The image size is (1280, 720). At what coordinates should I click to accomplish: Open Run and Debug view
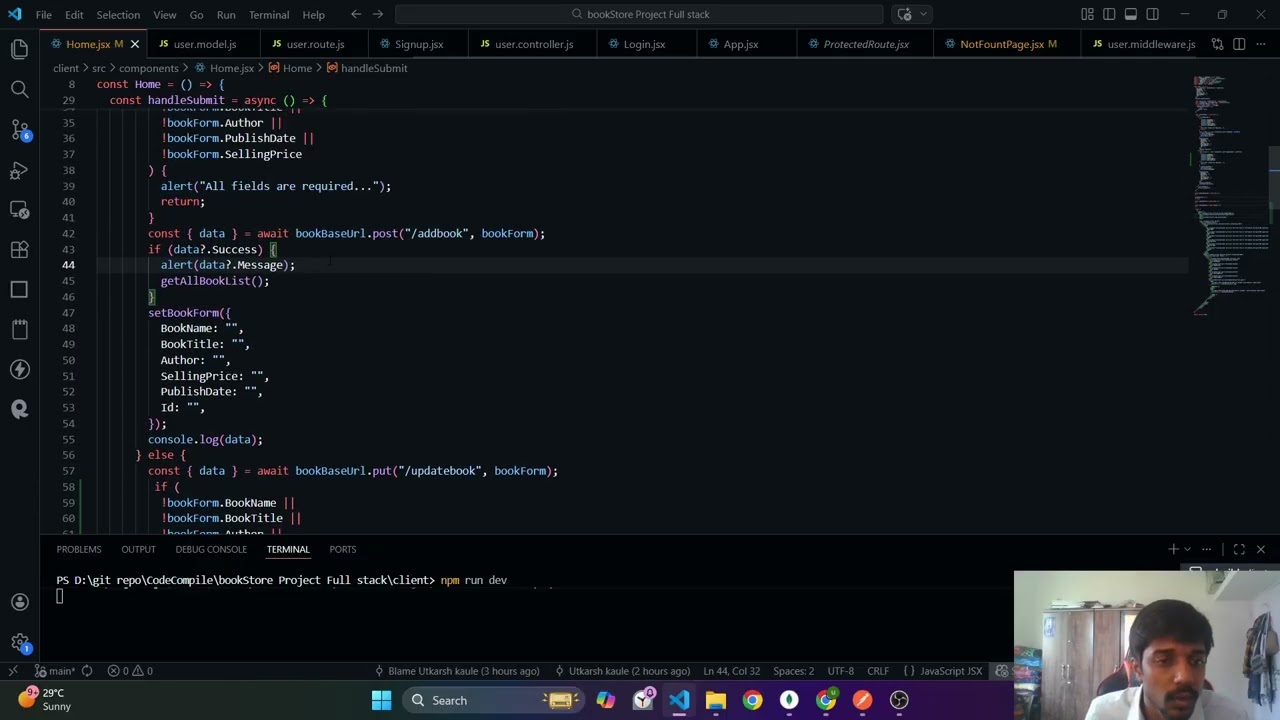(x=19, y=170)
